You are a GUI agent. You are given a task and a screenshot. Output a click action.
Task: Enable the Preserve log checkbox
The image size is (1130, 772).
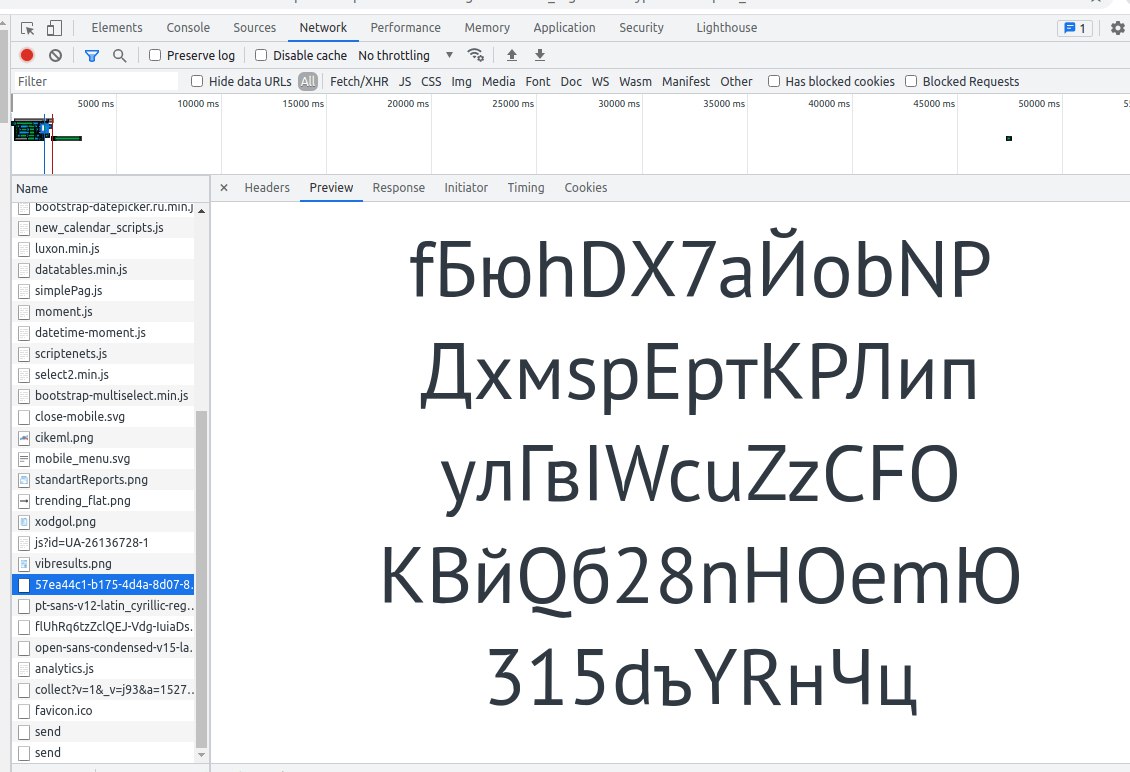coord(155,55)
